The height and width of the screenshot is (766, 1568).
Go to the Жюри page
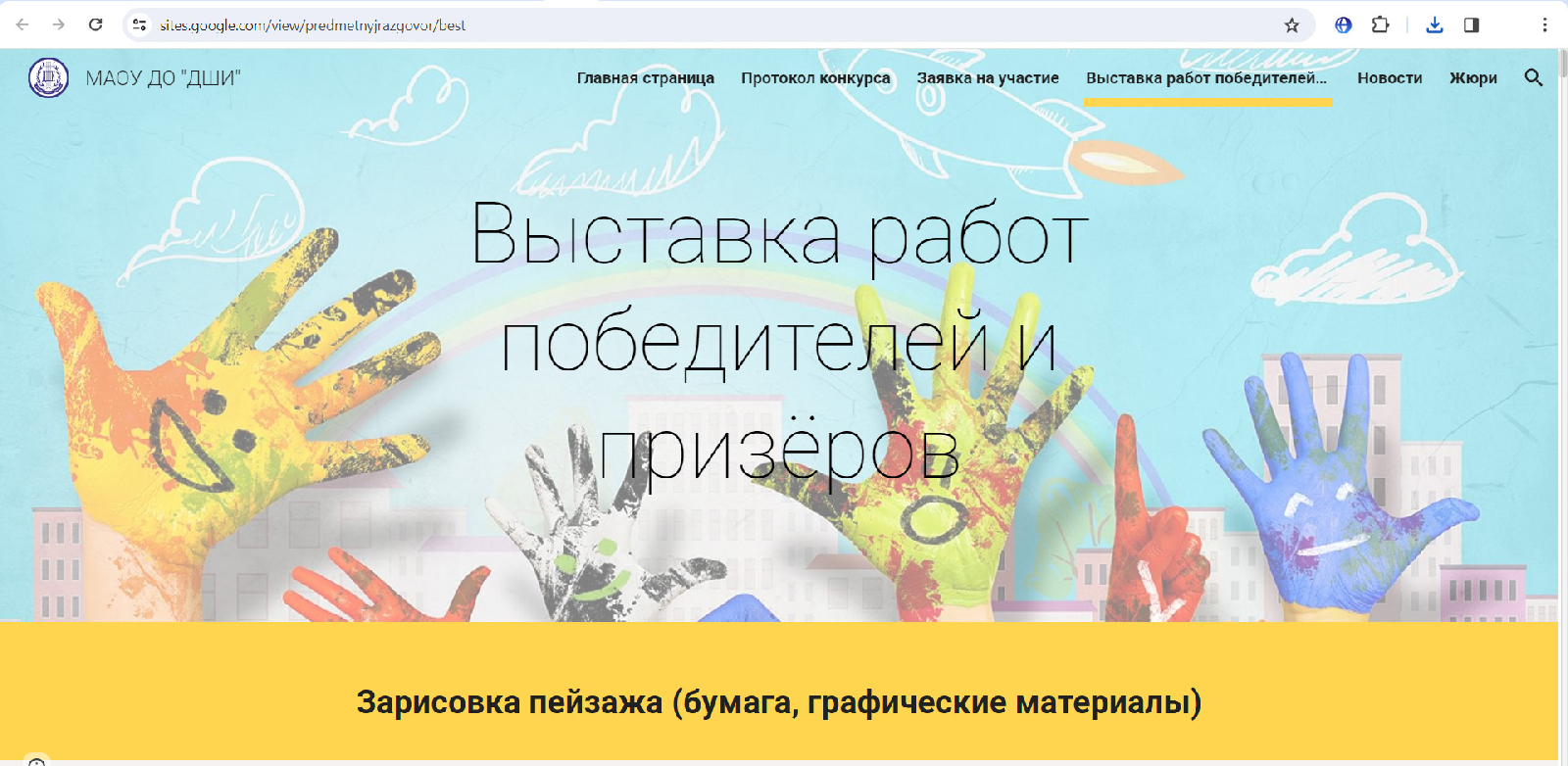tap(1473, 78)
